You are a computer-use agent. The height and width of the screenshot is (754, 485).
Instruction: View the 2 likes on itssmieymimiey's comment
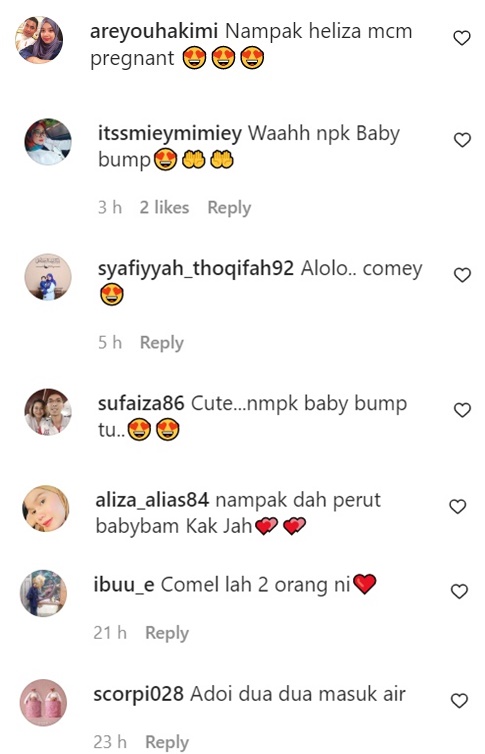[164, 208]
